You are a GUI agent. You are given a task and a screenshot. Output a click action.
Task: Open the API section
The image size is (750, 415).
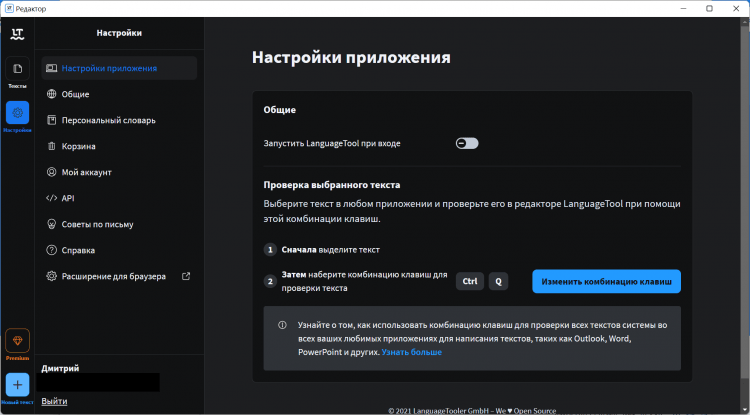coord(119,198)
